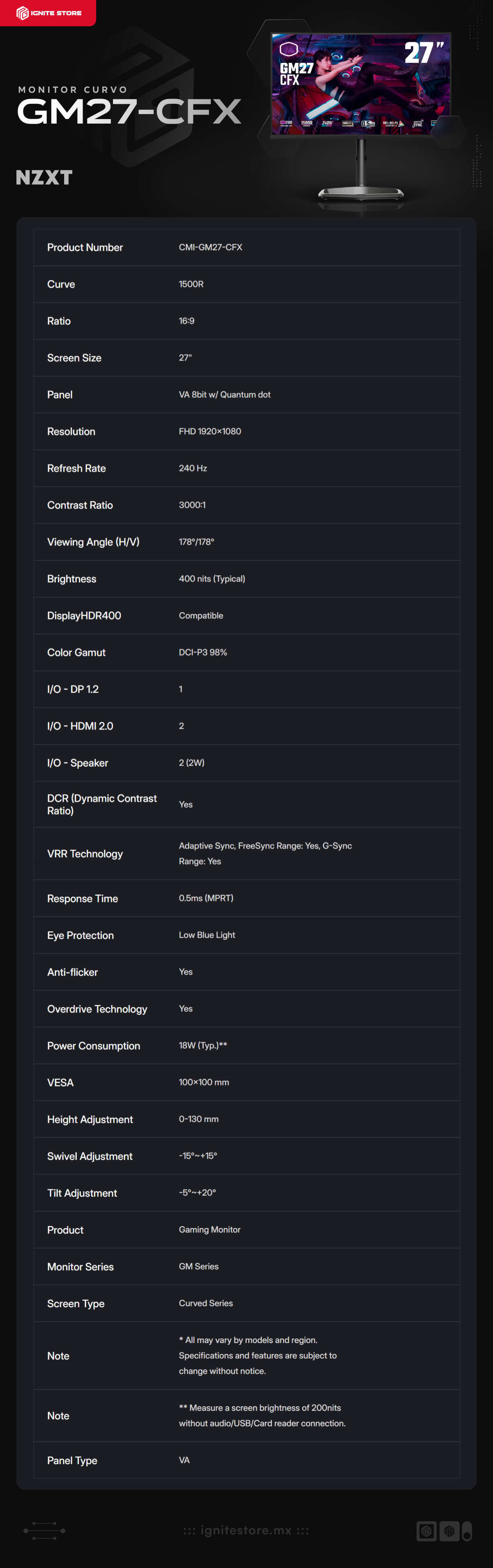Viewport: 493px width, 1568px height.
Task: Click the VRR Technology specification row
Action: (246, 854)
